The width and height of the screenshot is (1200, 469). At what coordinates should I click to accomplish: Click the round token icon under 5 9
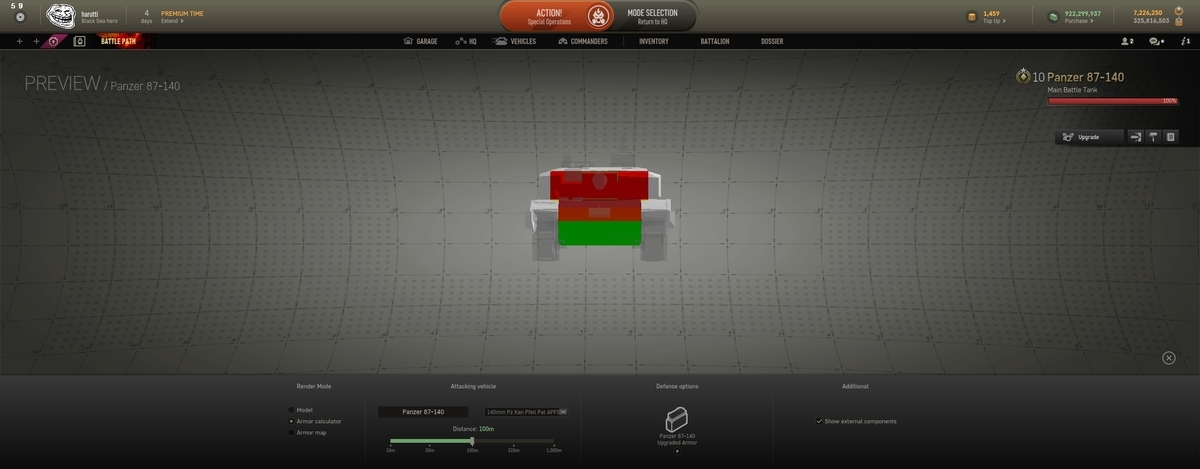point(19,18)
